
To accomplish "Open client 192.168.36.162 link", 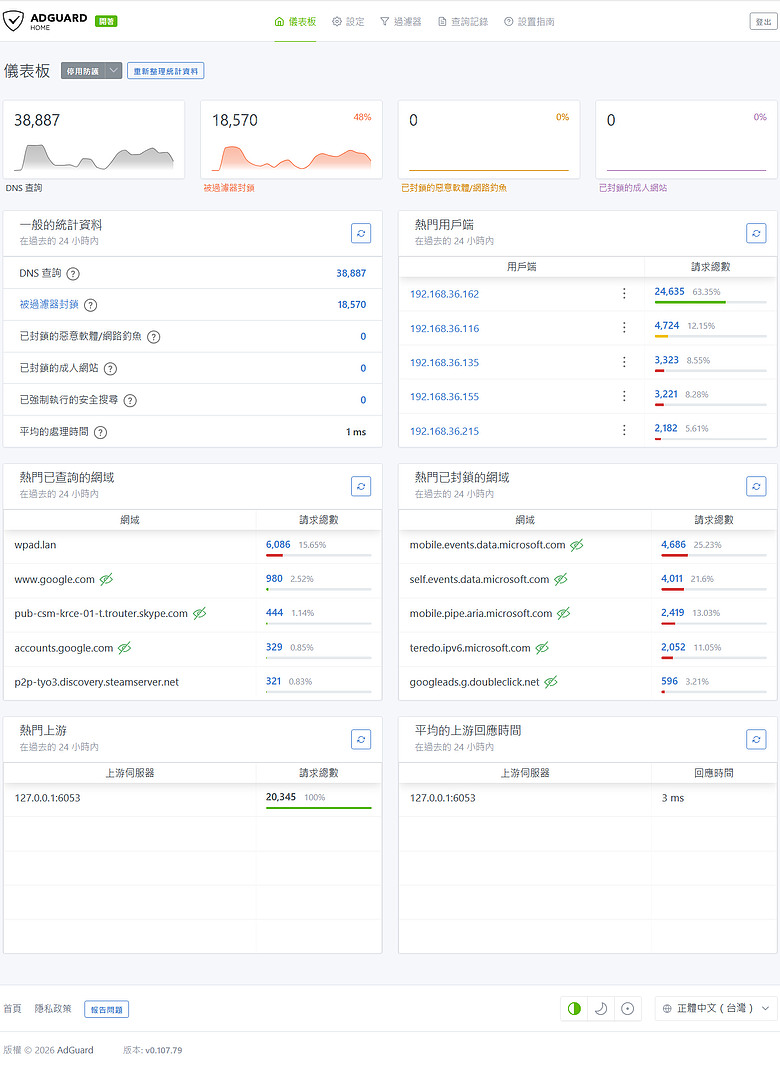I will 444,294.
